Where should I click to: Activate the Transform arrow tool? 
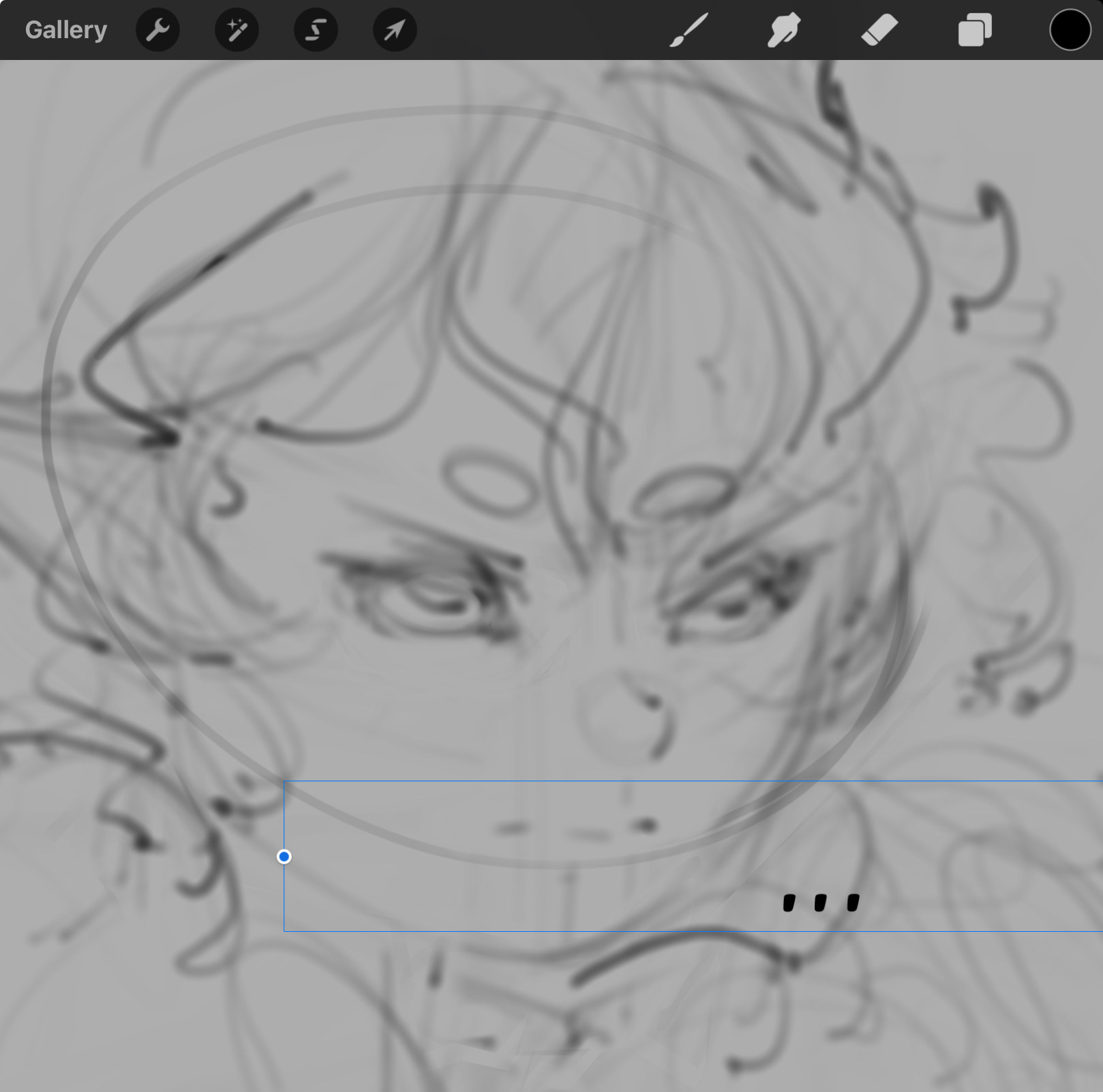coord(395,30)
